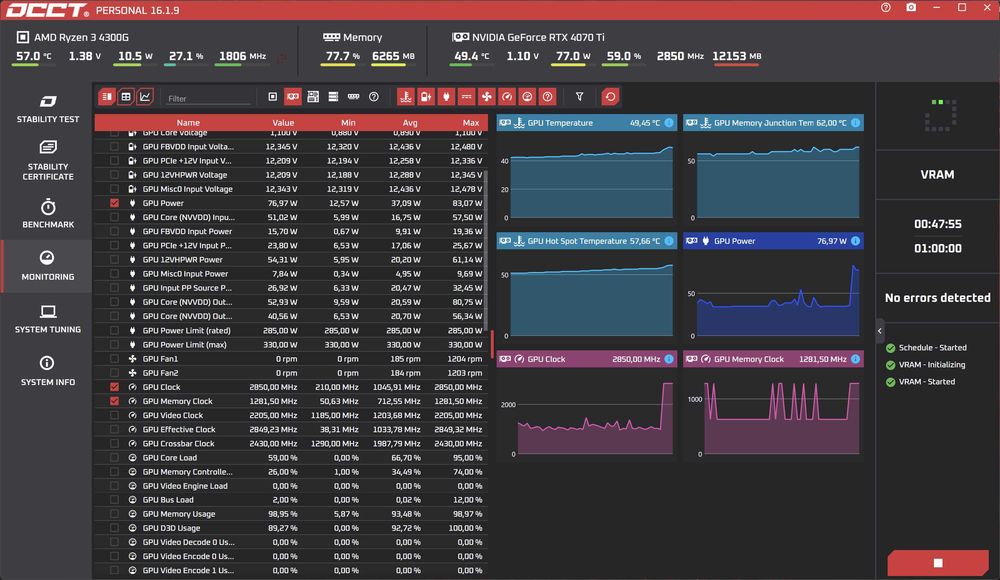Sort the table by Max column
The width and height of the screenshot is (1000, 580).
coord(471,123)
